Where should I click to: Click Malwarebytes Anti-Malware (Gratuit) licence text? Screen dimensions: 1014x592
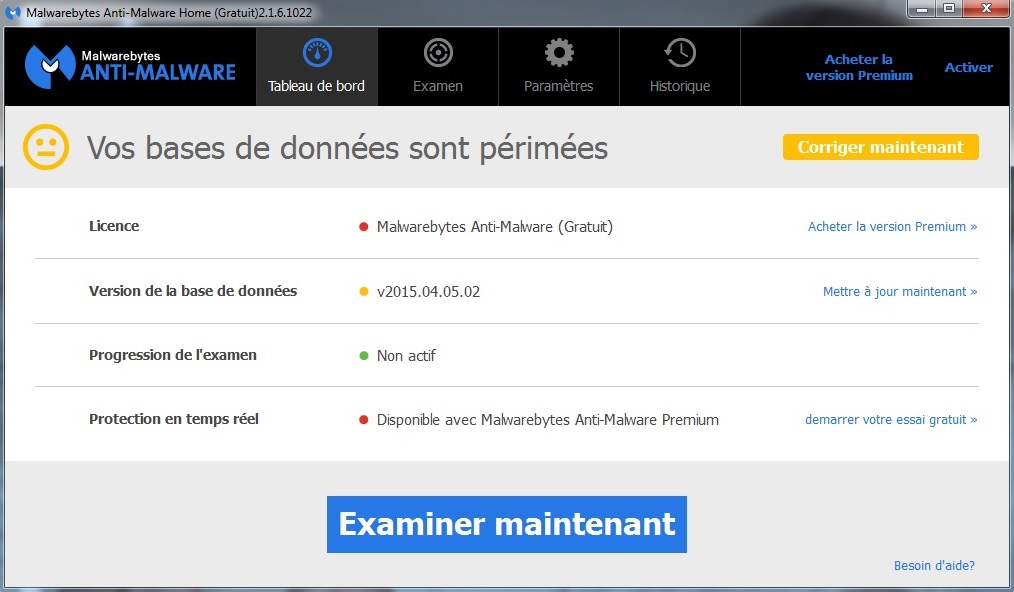[x=495, y=227]
